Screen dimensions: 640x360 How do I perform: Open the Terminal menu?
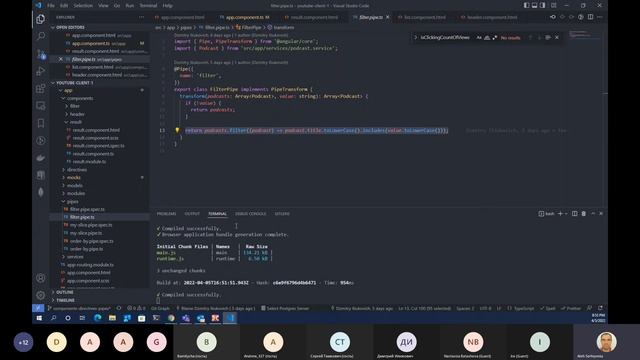click(x=148, y=6)
